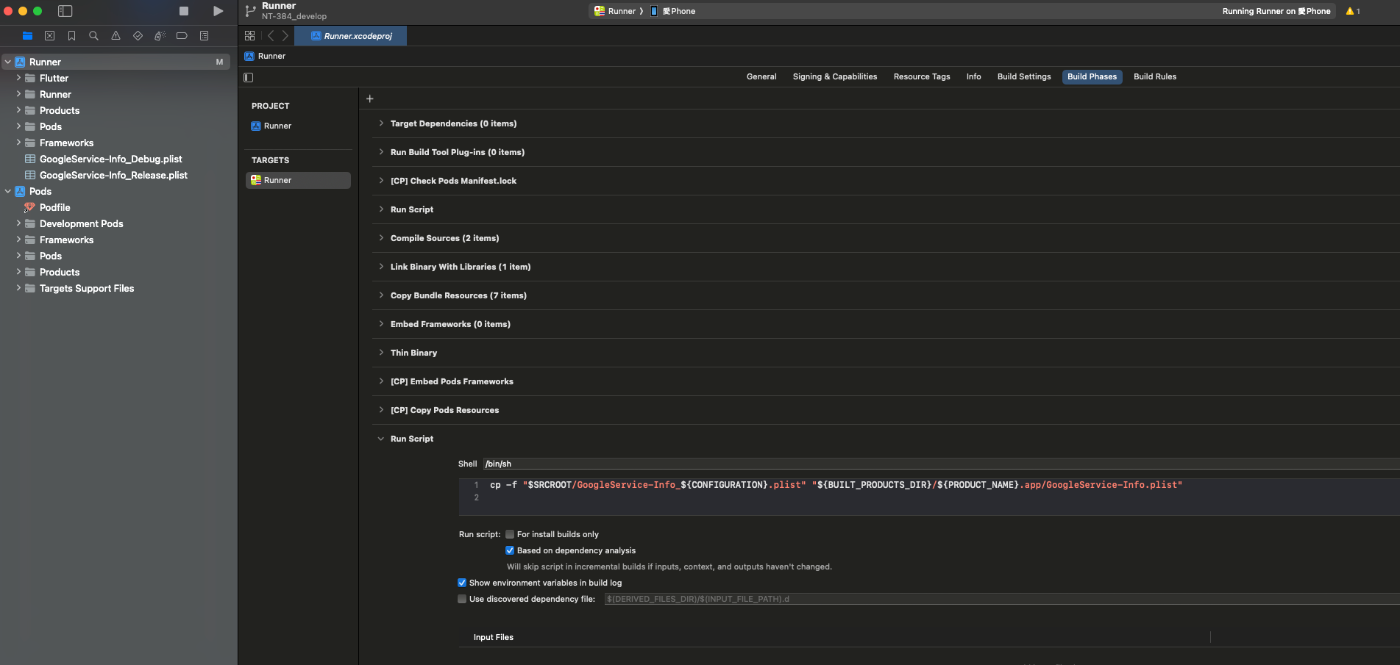The width and height of the screenshot is (1400, 665).
Task: Toggle the navigator sidebar visibility
Action: (65, 11)
